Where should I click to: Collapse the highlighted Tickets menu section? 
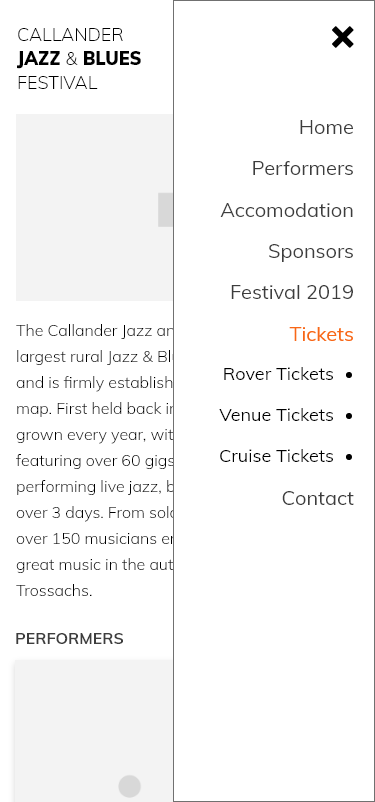click(321, 334)
